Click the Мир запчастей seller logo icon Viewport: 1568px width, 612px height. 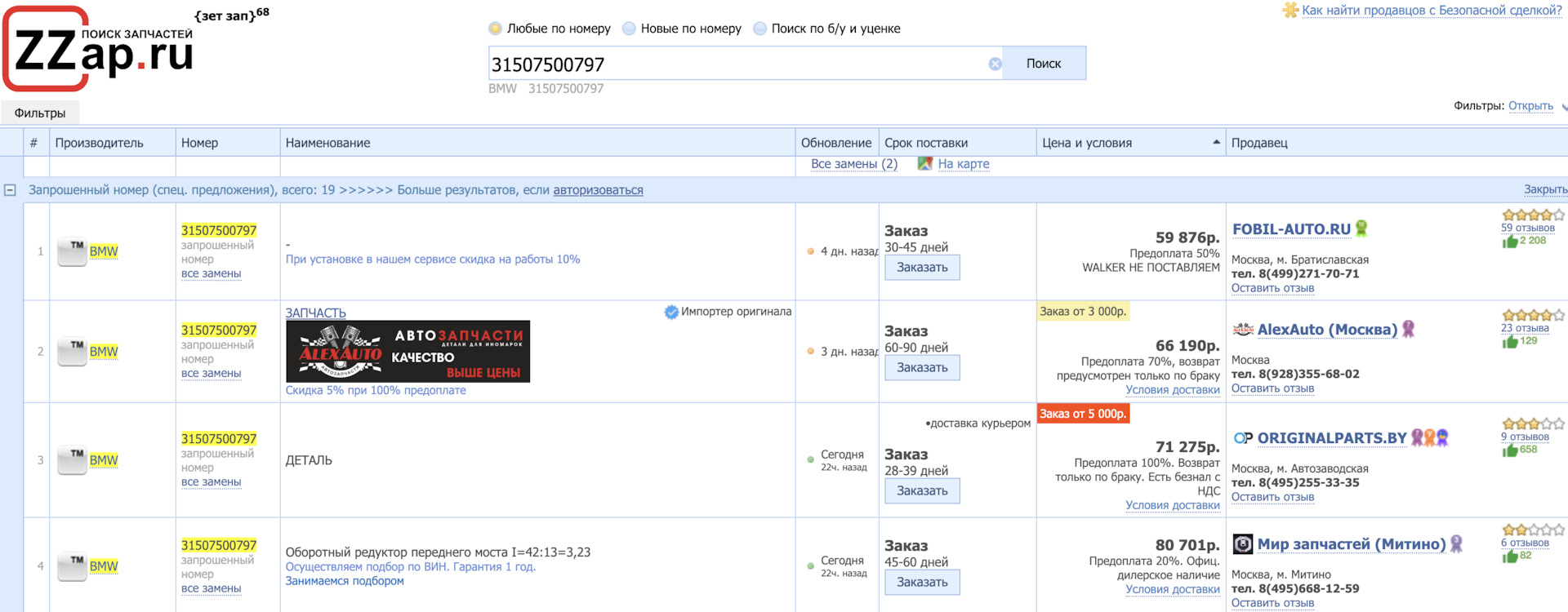click(1243, 544)
